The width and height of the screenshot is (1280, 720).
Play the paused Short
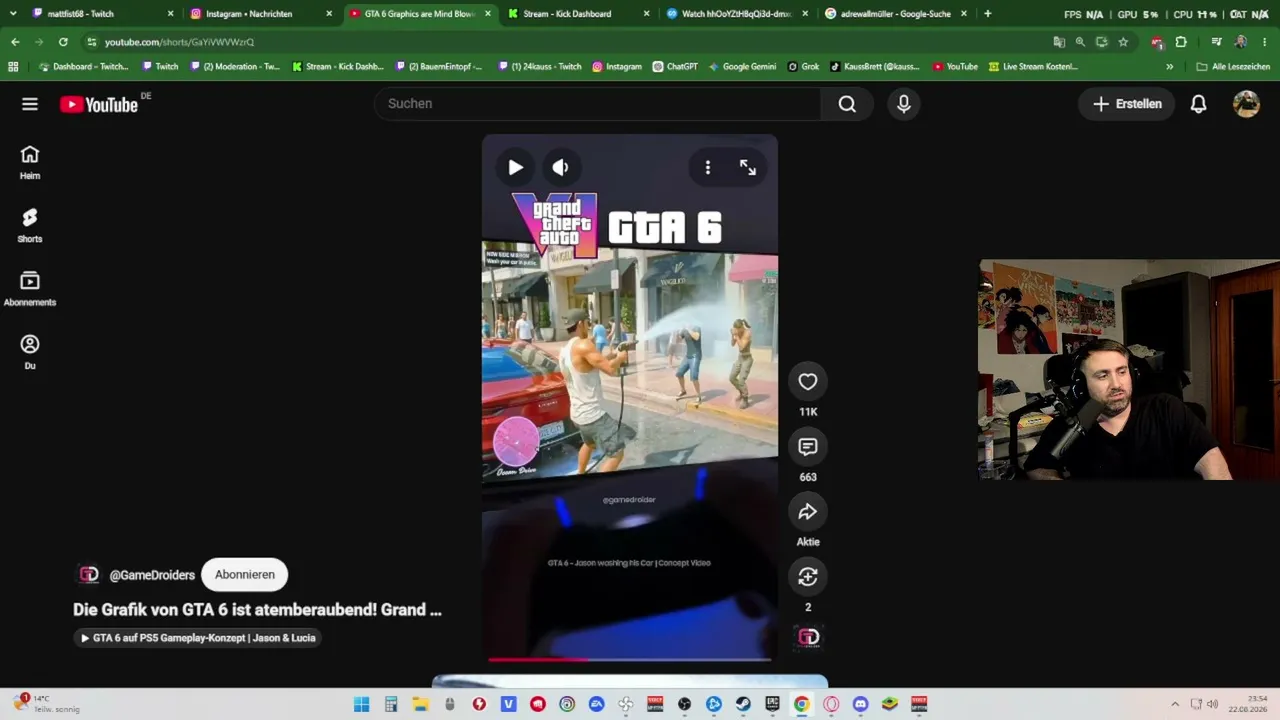[x=515, y=167]
